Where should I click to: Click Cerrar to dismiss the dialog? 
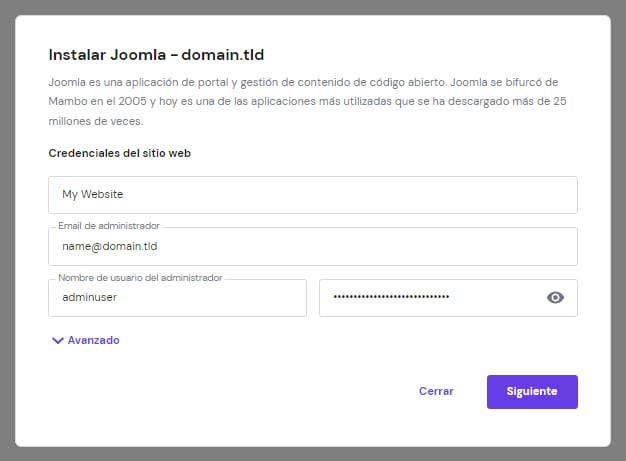(x=436, y=392)
